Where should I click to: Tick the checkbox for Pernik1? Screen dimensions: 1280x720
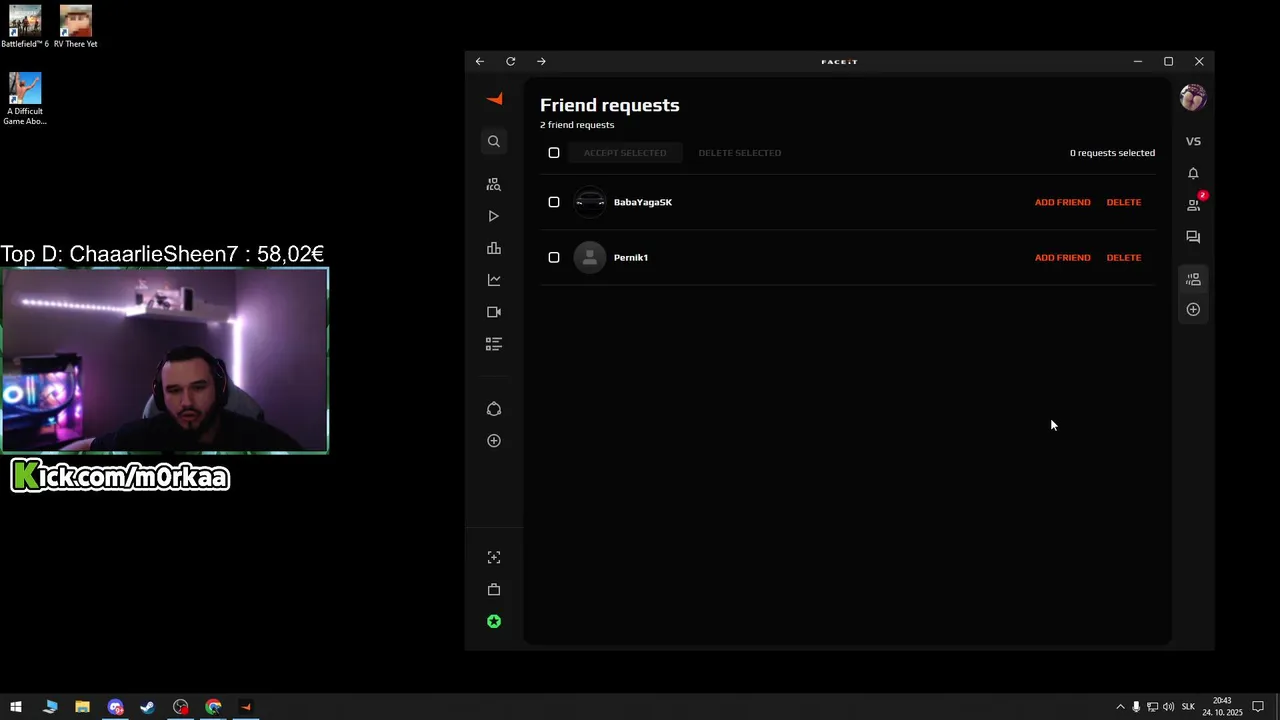tap(554, 258)
